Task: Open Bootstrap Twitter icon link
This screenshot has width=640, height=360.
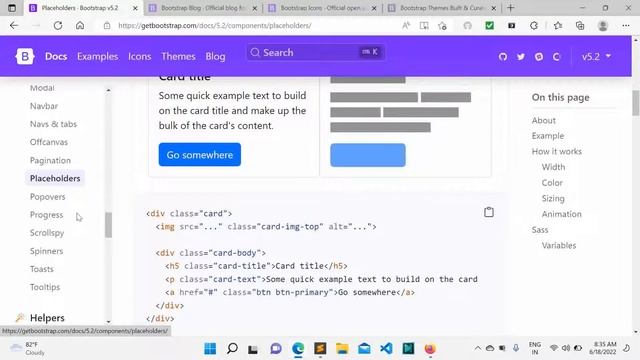Action: tap(521, 57)
